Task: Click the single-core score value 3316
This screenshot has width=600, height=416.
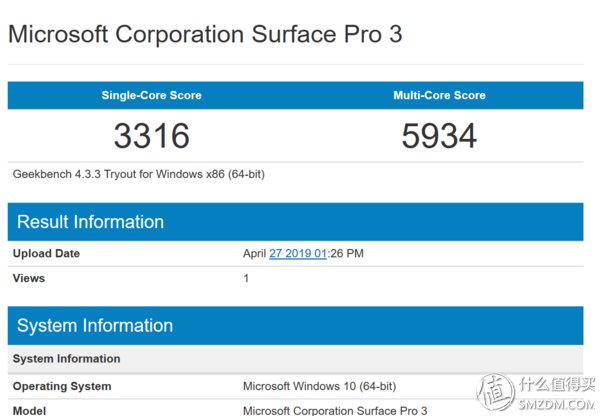Action: 152,136
